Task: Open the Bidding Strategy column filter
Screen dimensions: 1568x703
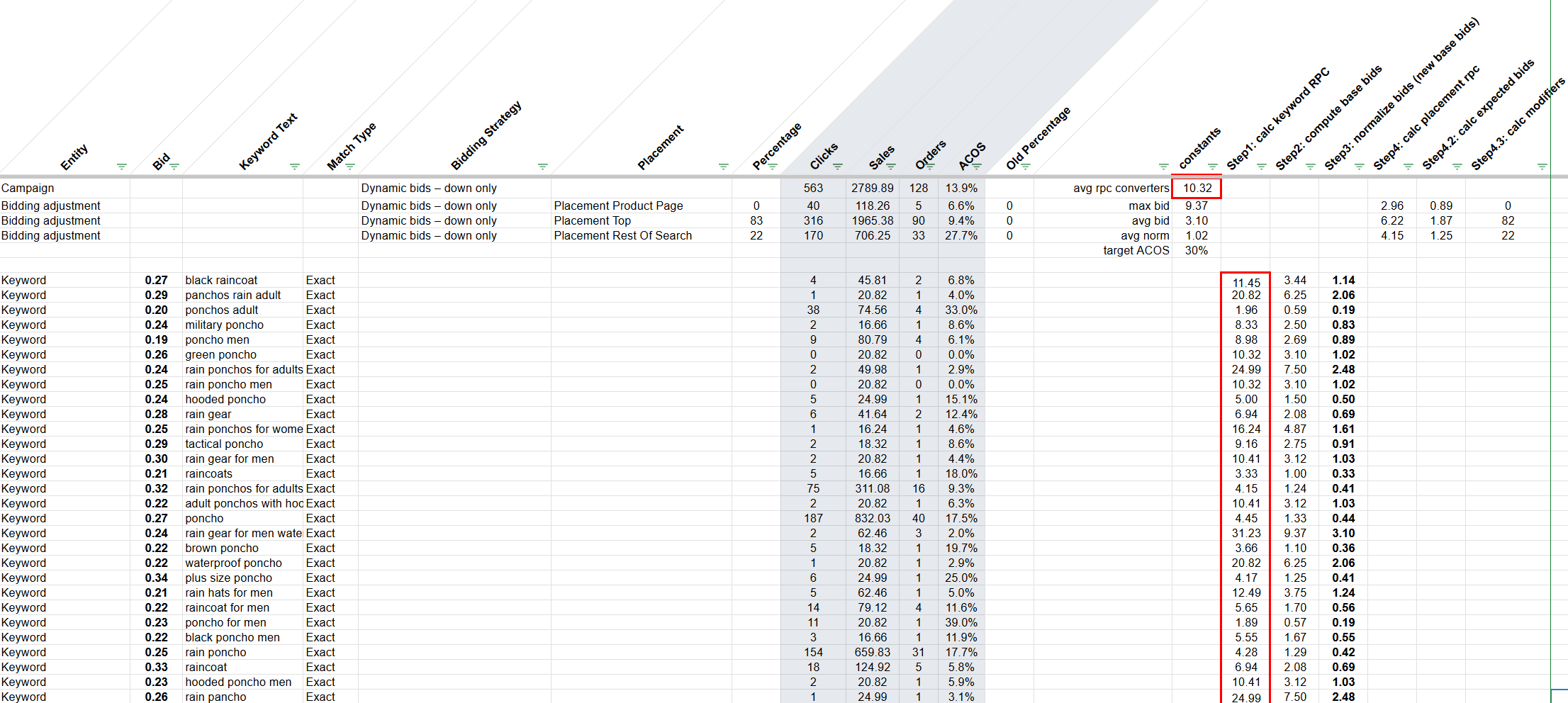Action: [x=543, y=167]
